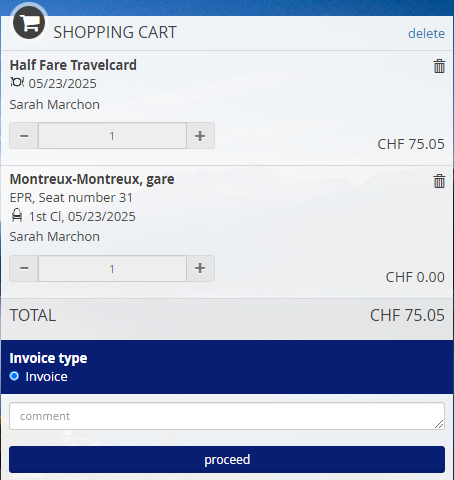
Task: Click the proceed button
Action: point(227,459)
